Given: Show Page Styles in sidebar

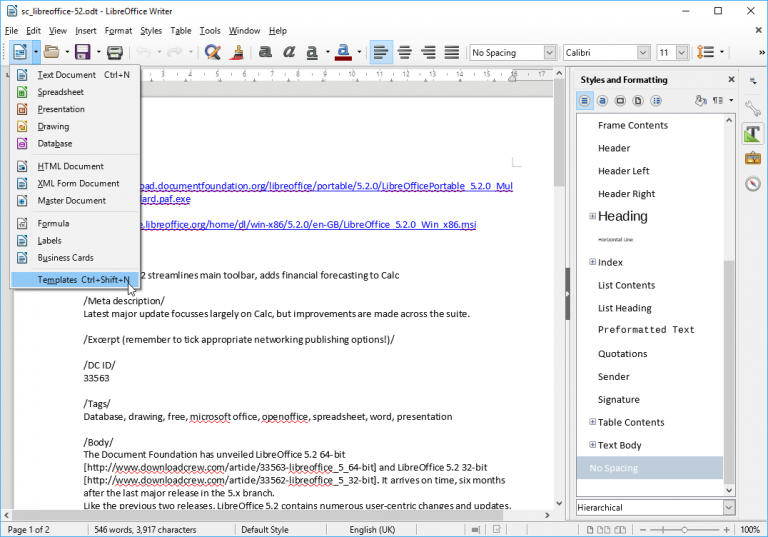Looking at the screenshot, I should (x=638, y=101).
